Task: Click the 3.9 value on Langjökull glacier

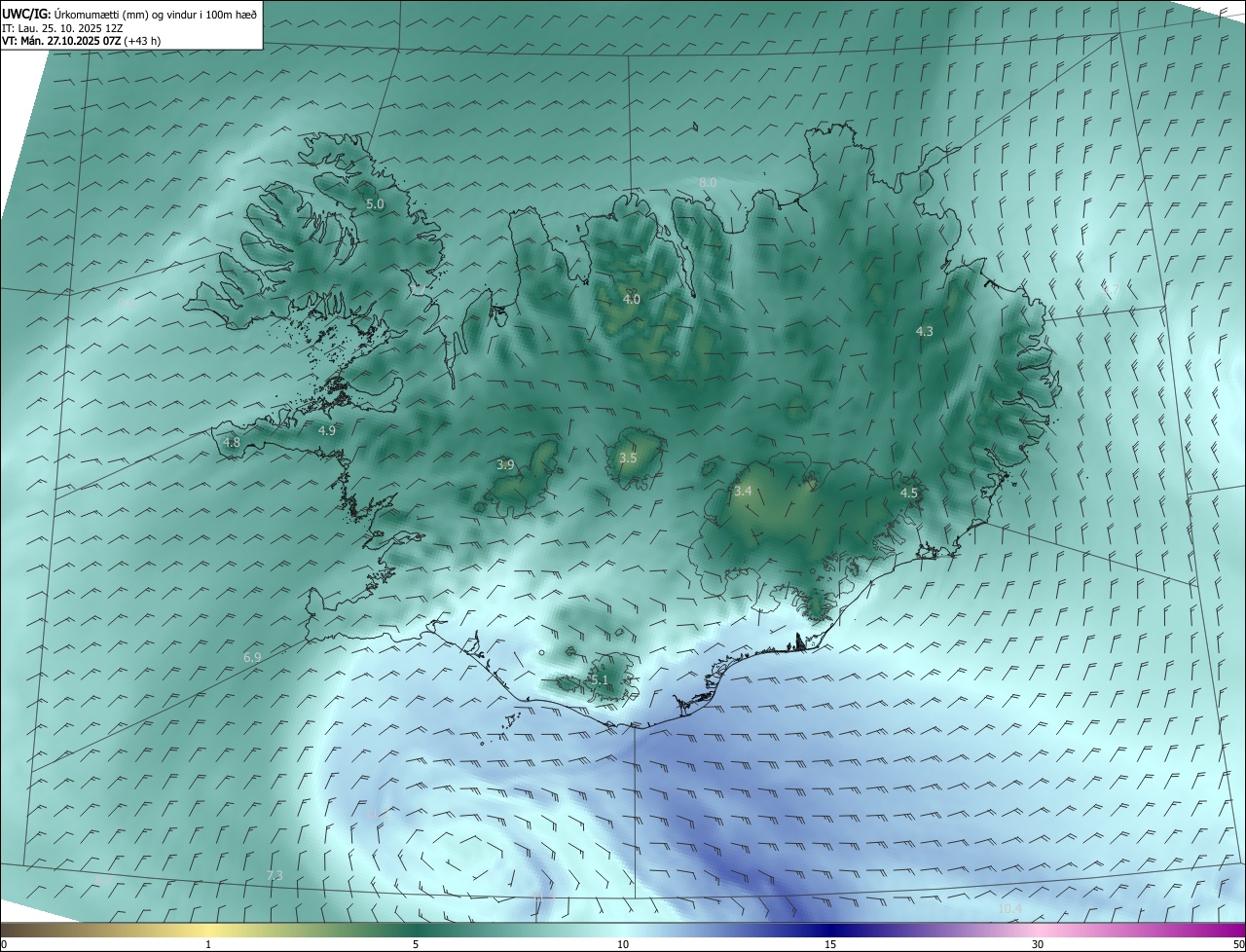Action: pyautogui.click(x=505, y=465)
